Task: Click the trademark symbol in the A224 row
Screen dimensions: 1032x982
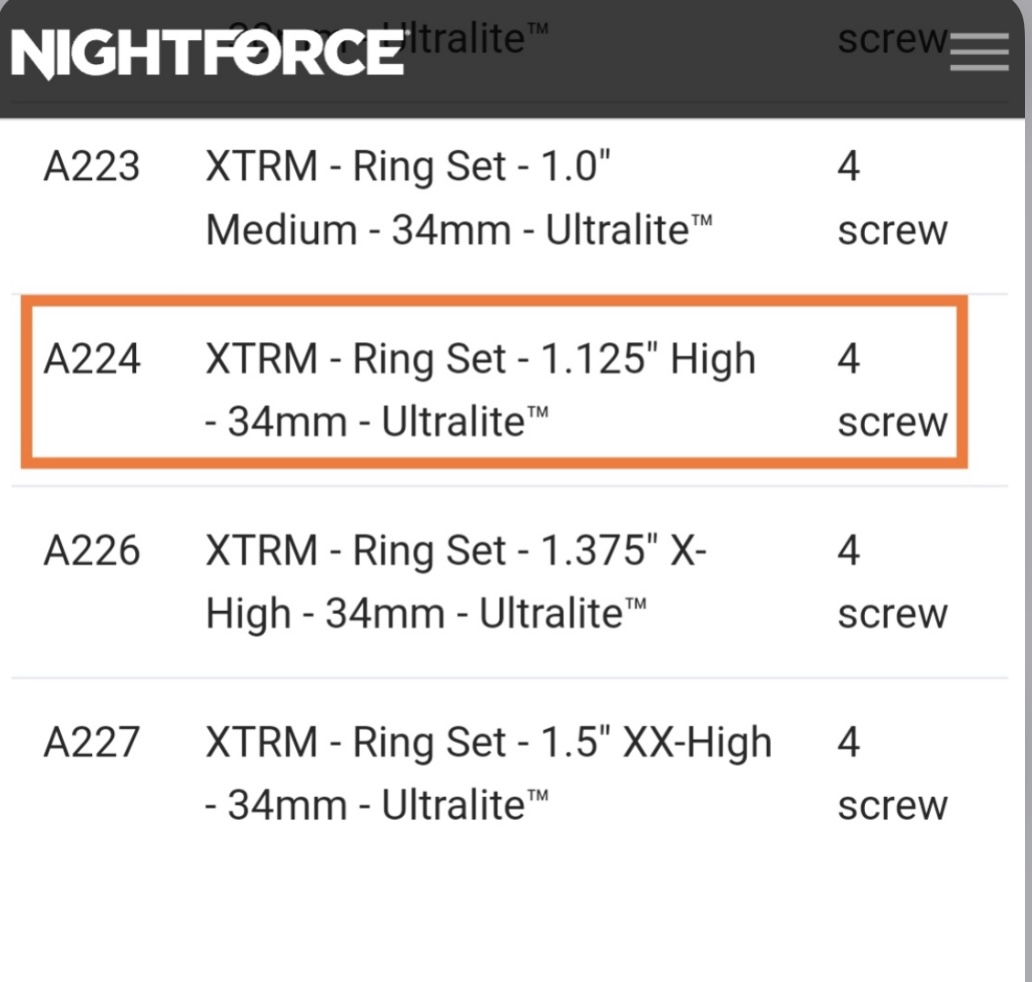Action: click(x=537, y=414)
